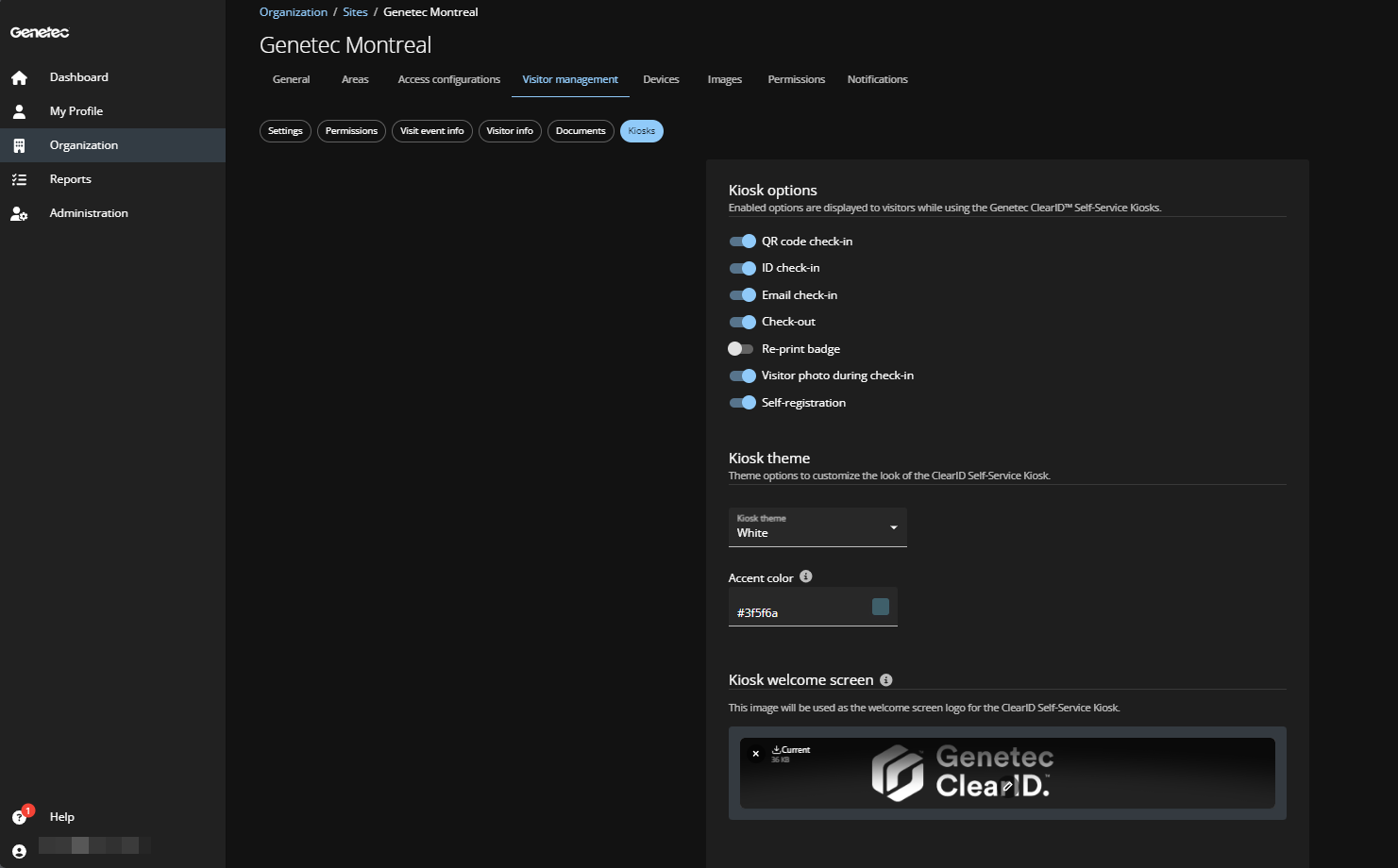Click the user account avatar icon
Image resolution: width=1398 pixels, height=868 pixels.
coord(19,851)
